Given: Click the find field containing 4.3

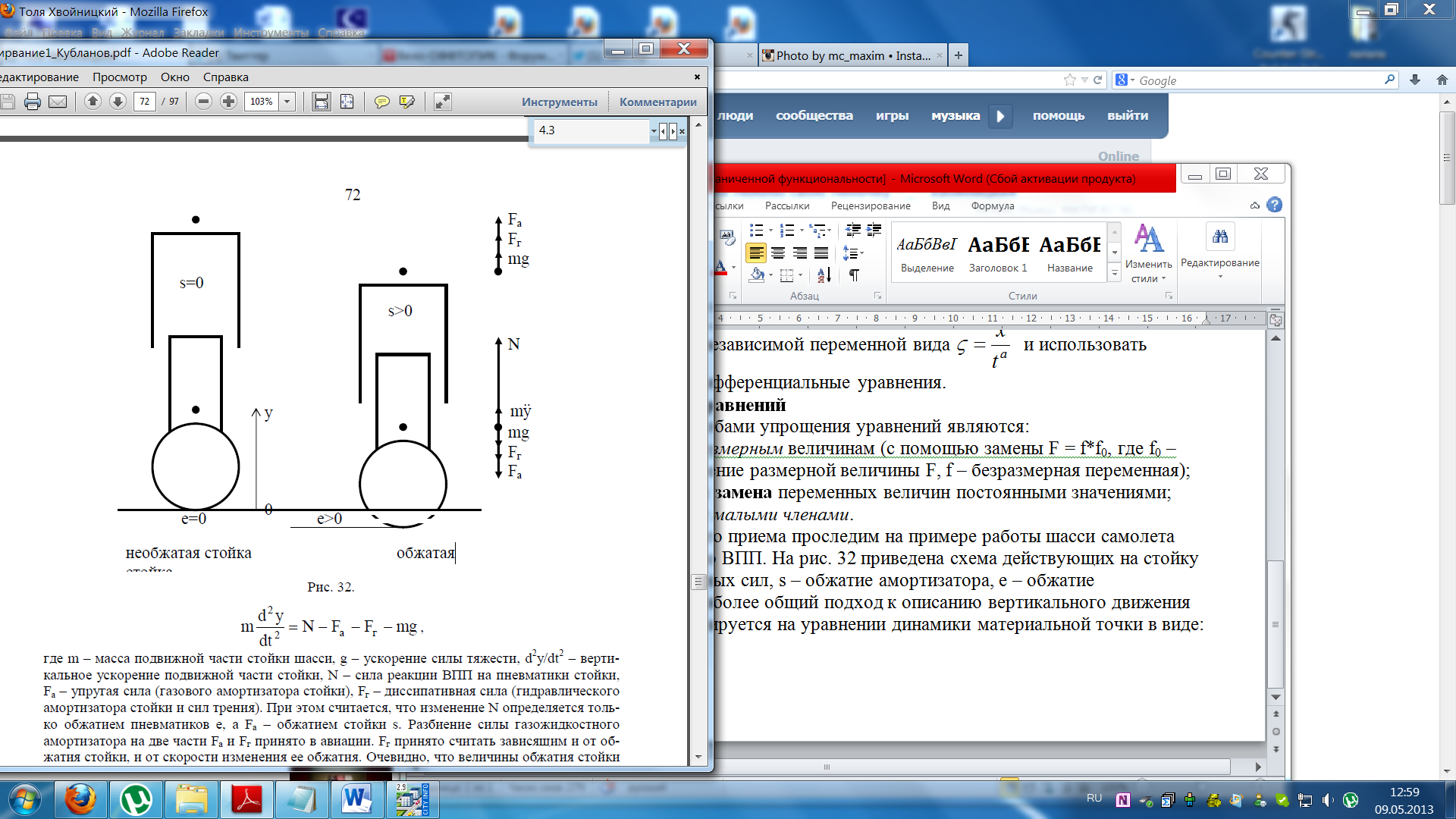Looking at the screenshot, I should pos(591,130).
